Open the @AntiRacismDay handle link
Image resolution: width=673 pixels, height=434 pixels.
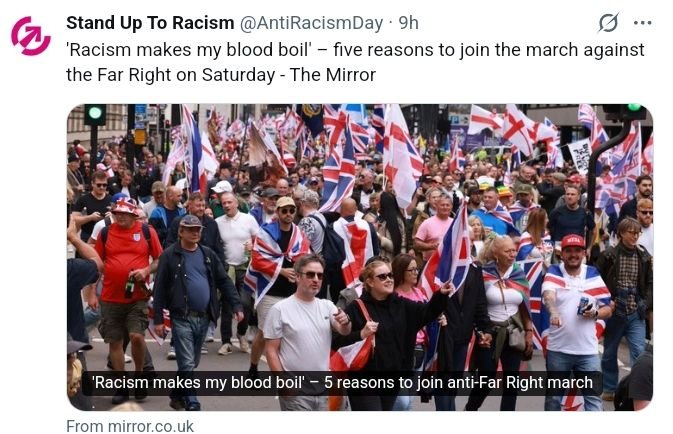pyautogui.click(x=311, y=23)
